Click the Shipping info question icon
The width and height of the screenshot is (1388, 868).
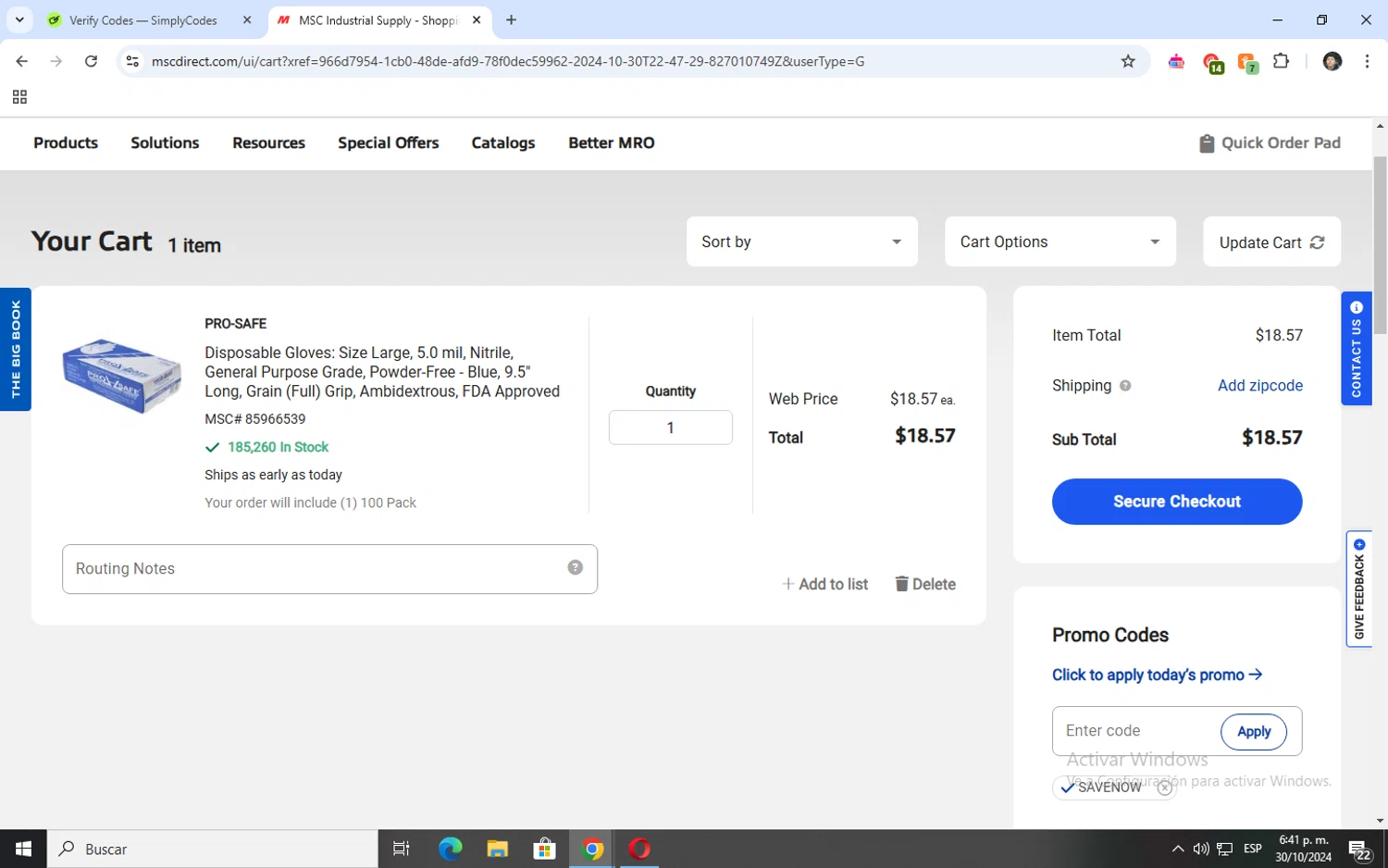(x=1125, y=386)
